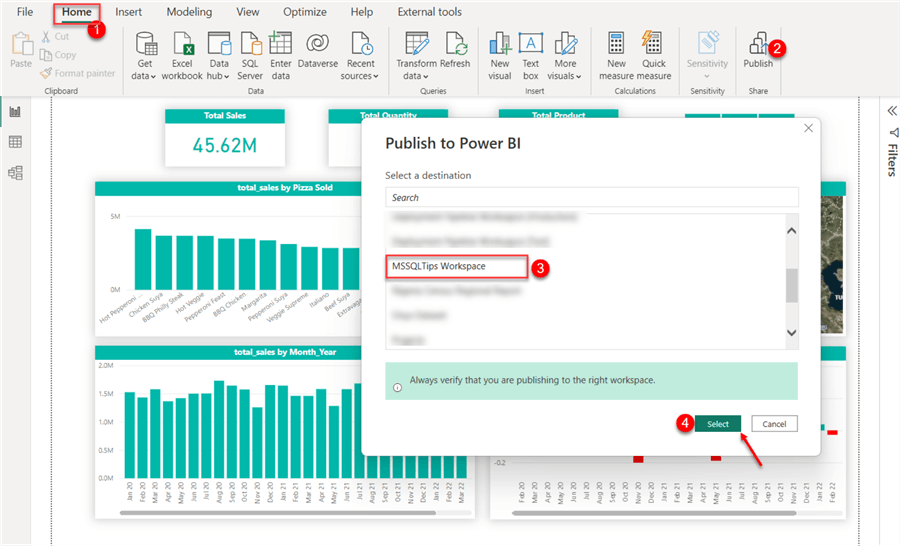Select the Optimize ribbon tab

305,12
